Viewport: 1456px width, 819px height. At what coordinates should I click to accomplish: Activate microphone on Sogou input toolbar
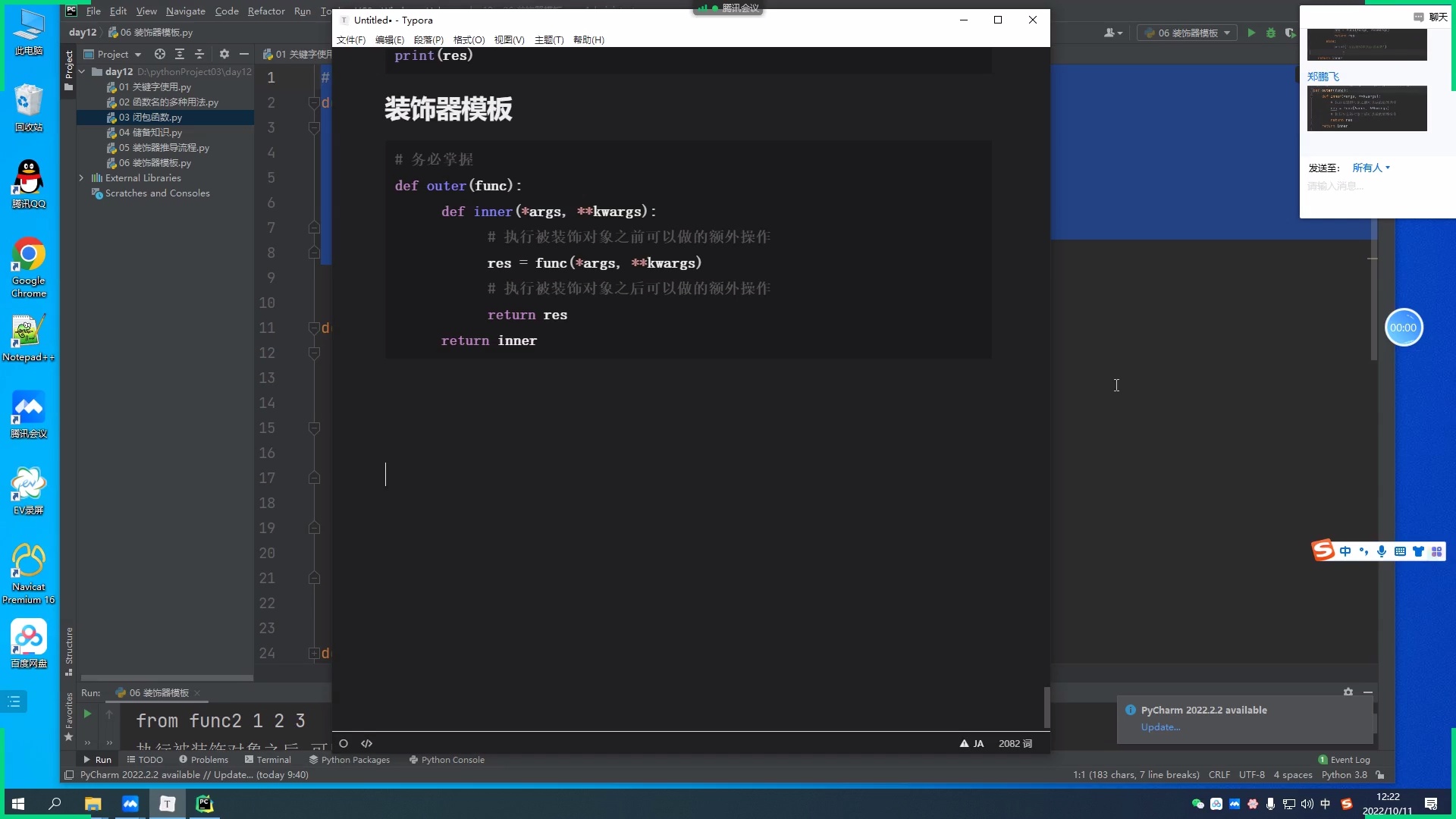coord(1382,551)
